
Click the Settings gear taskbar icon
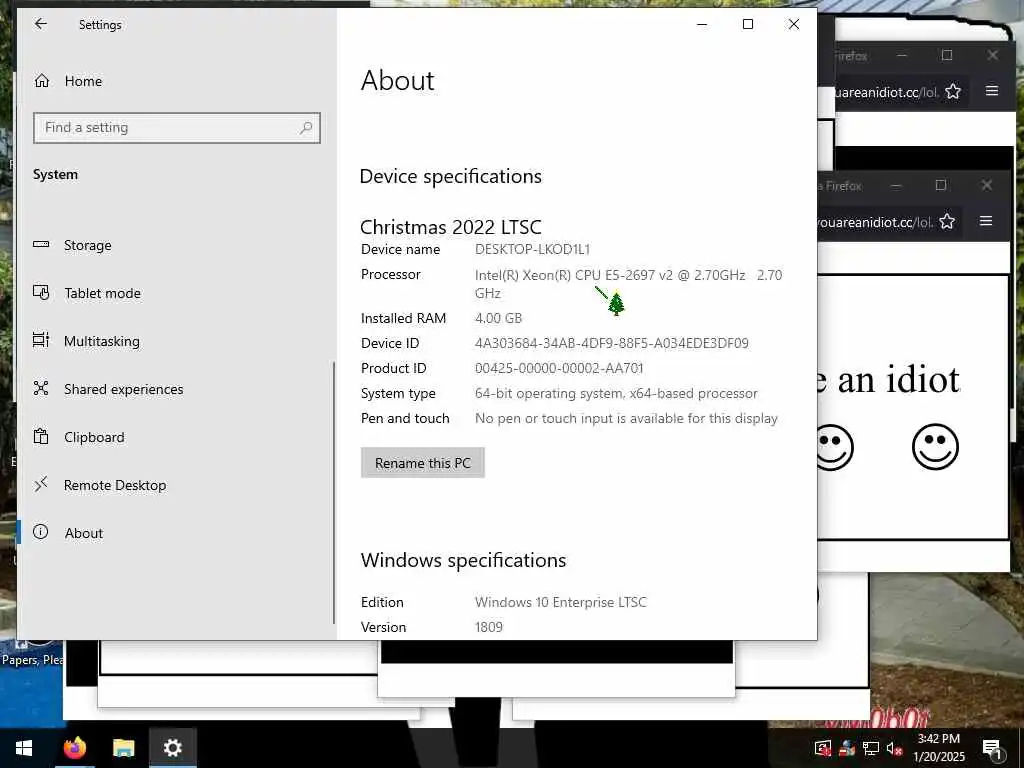tap(172, 748)
